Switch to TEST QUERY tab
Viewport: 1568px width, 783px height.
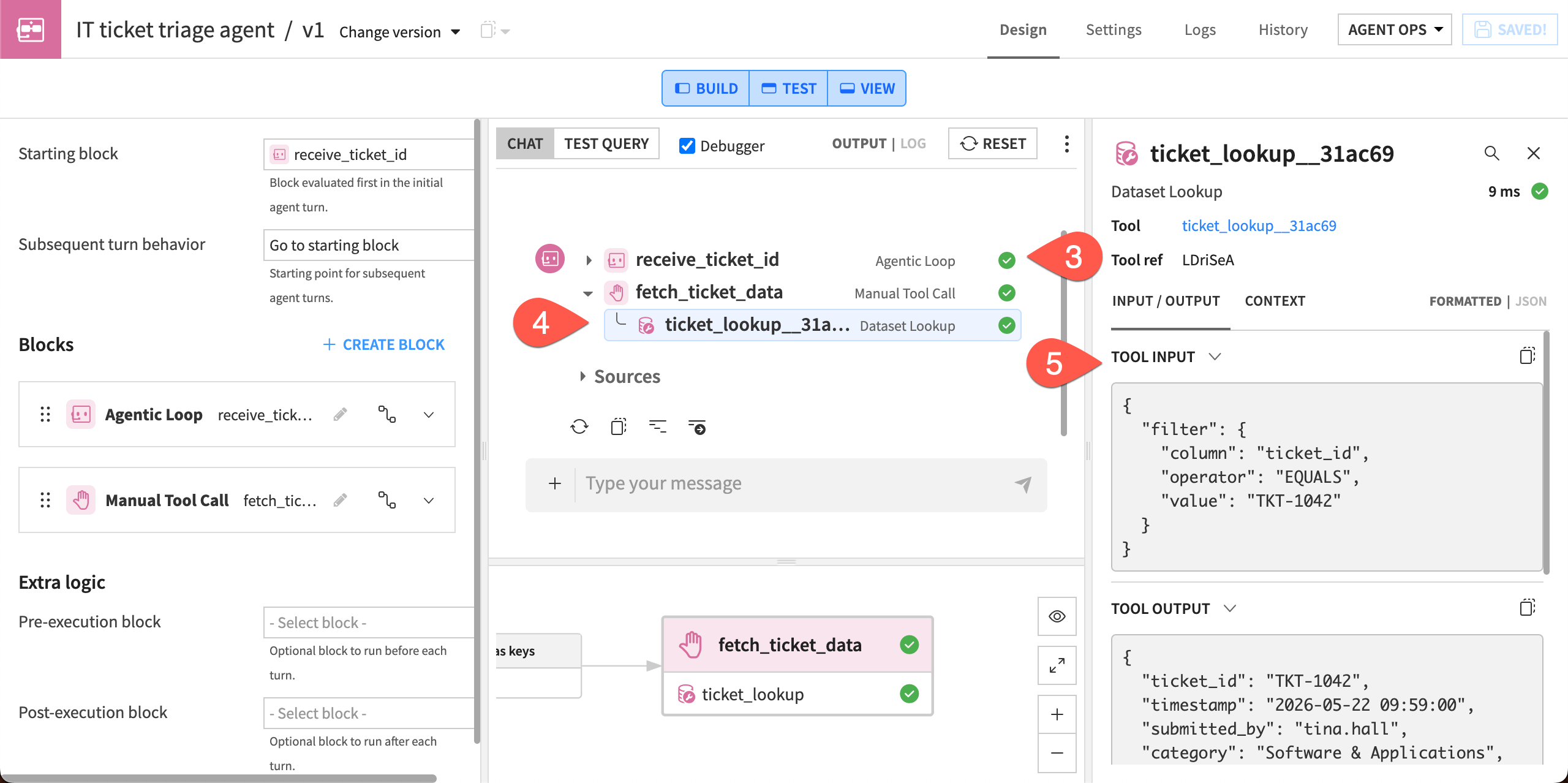(x=606, y=143)
